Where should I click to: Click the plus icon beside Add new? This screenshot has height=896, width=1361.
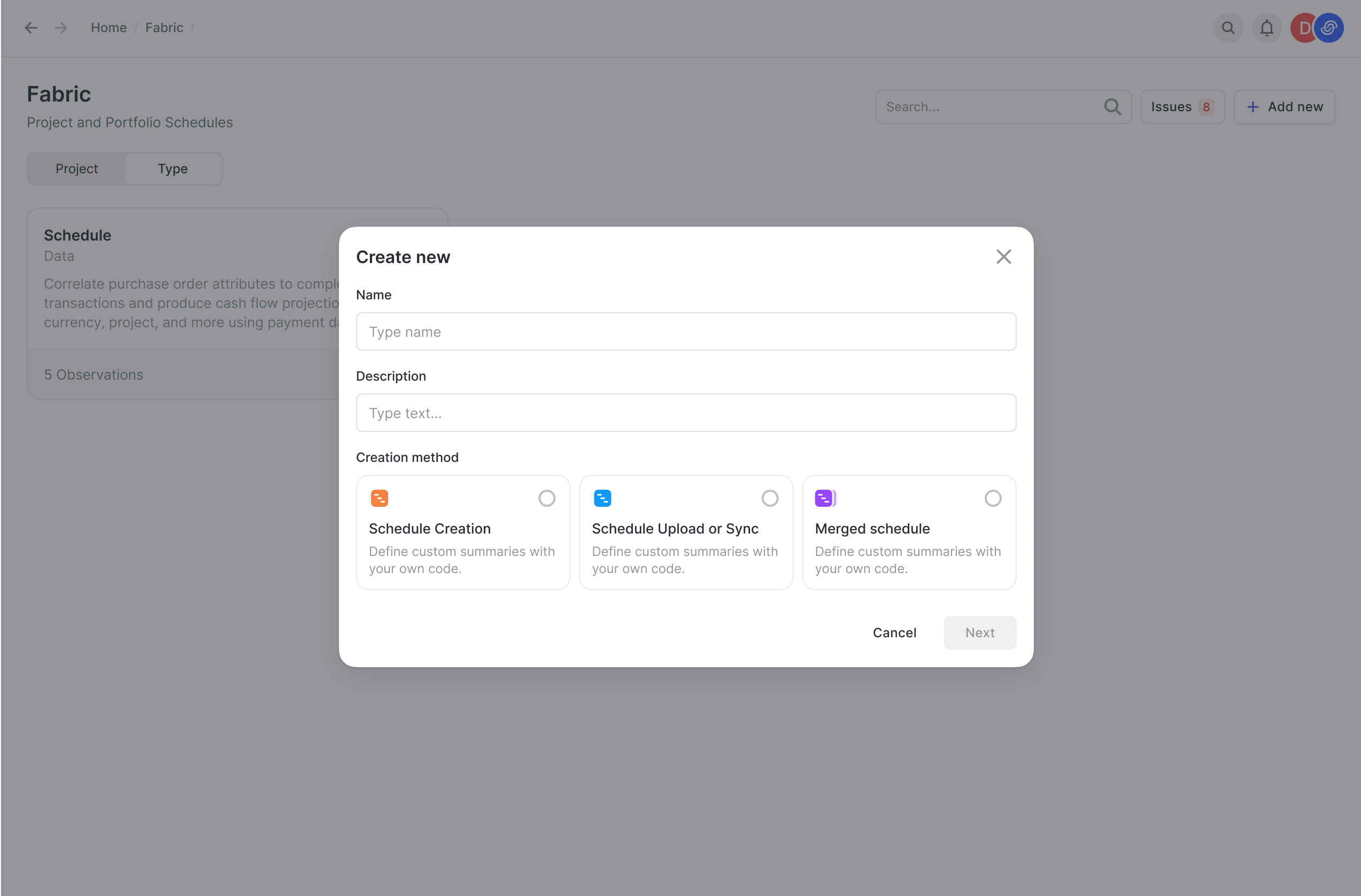coord(1252,107)
